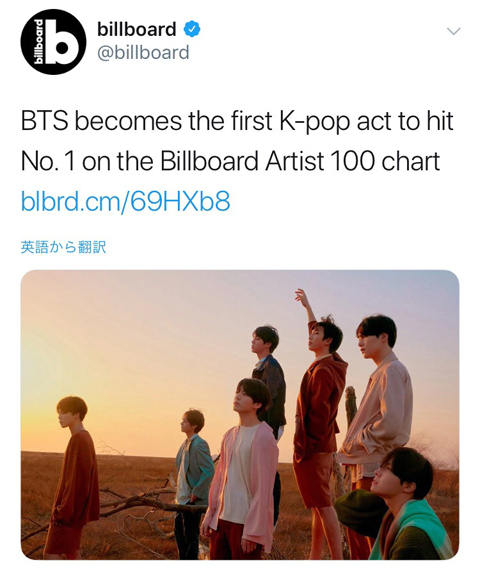Expand the tweet options chevron
The image size is (480, 570).
coord(453,31)
